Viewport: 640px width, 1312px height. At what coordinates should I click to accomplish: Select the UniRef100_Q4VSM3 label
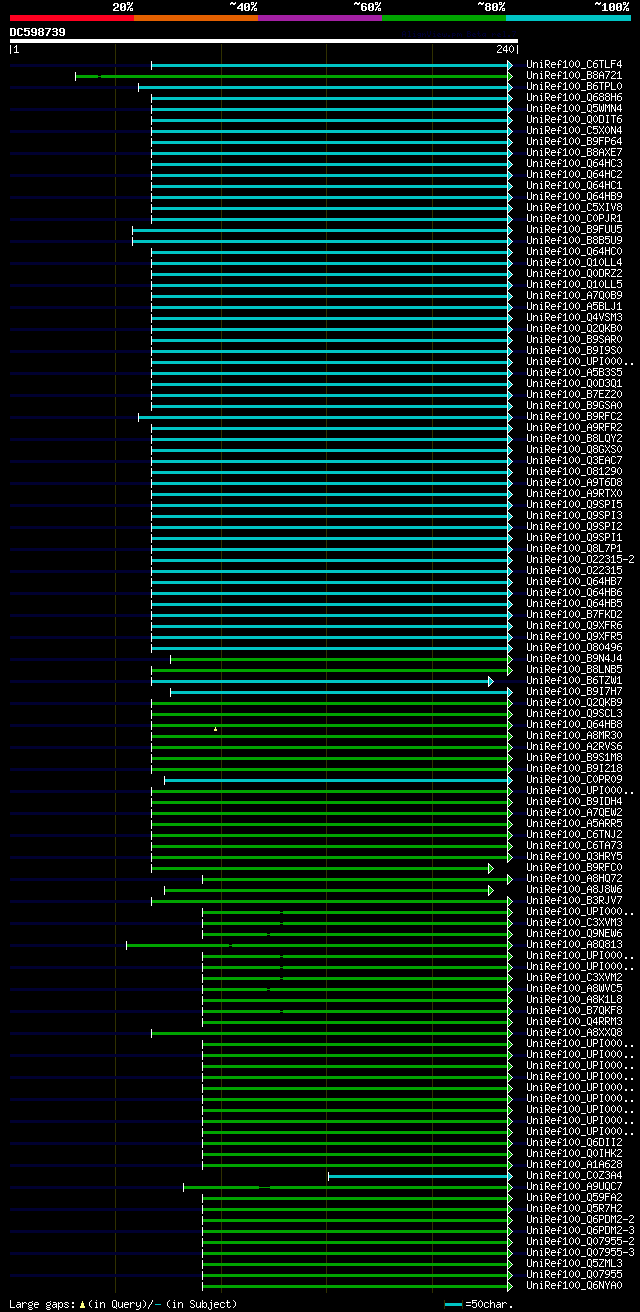pos(574,318)
